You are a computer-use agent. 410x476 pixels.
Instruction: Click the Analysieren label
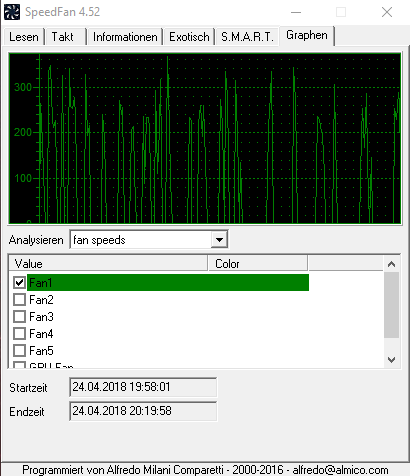tap(36, 240)
